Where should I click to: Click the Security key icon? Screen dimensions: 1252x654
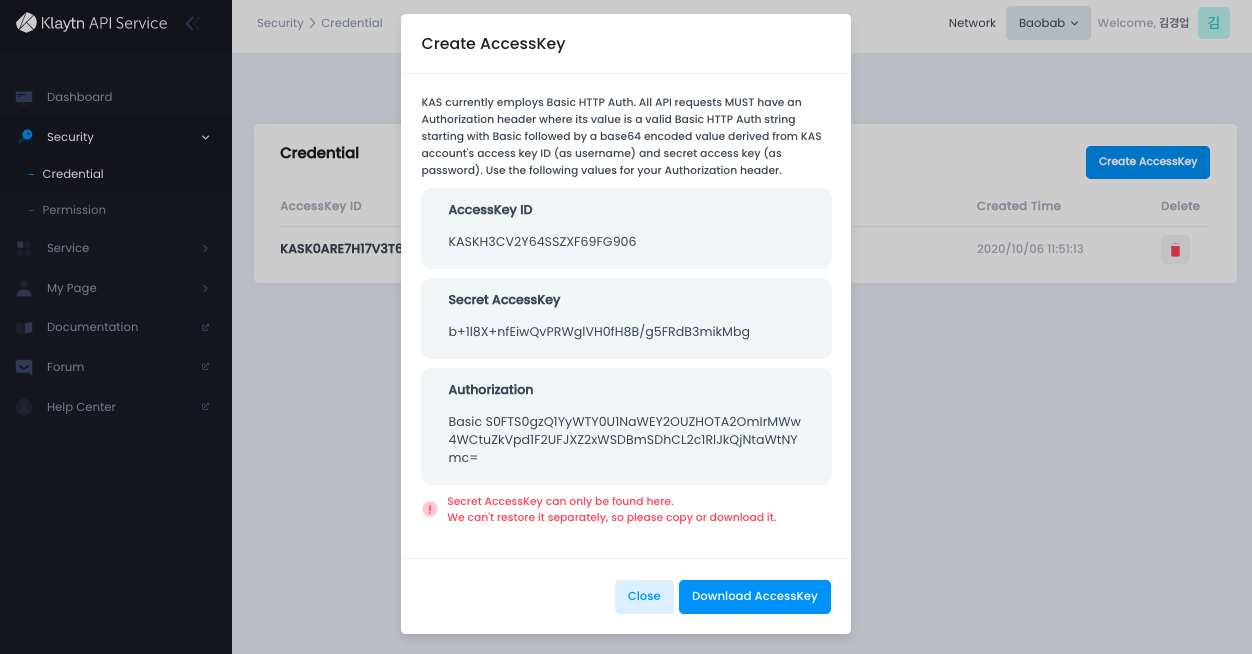[x=25, y=137]
